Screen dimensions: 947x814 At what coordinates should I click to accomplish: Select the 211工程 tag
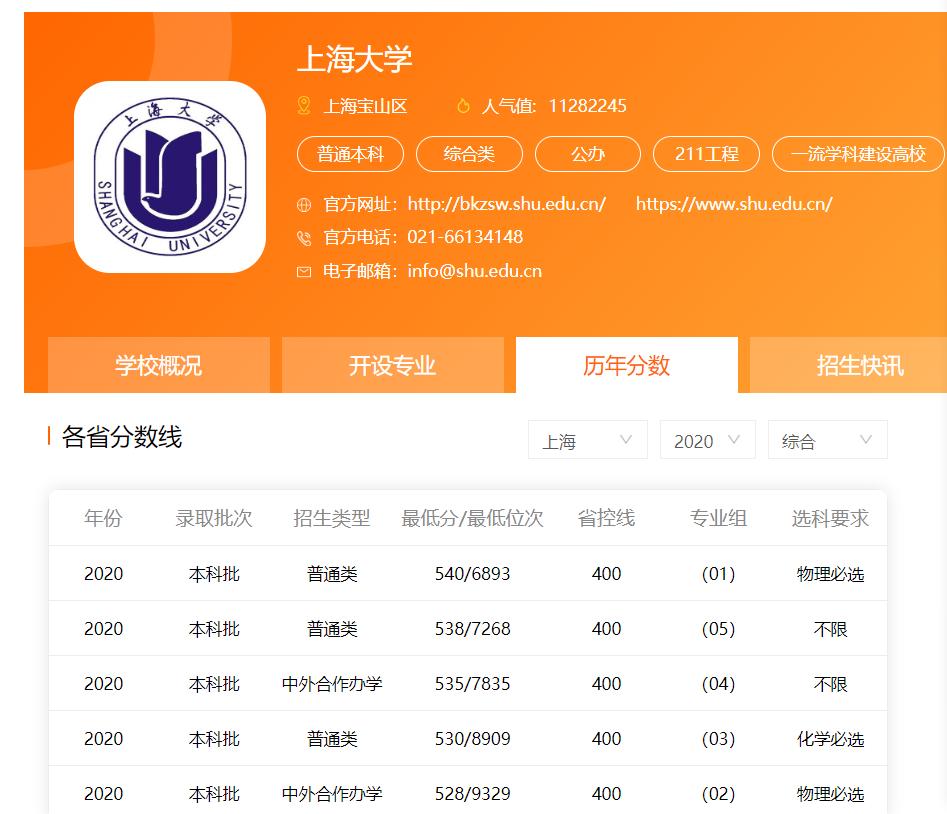coord(706,154)
